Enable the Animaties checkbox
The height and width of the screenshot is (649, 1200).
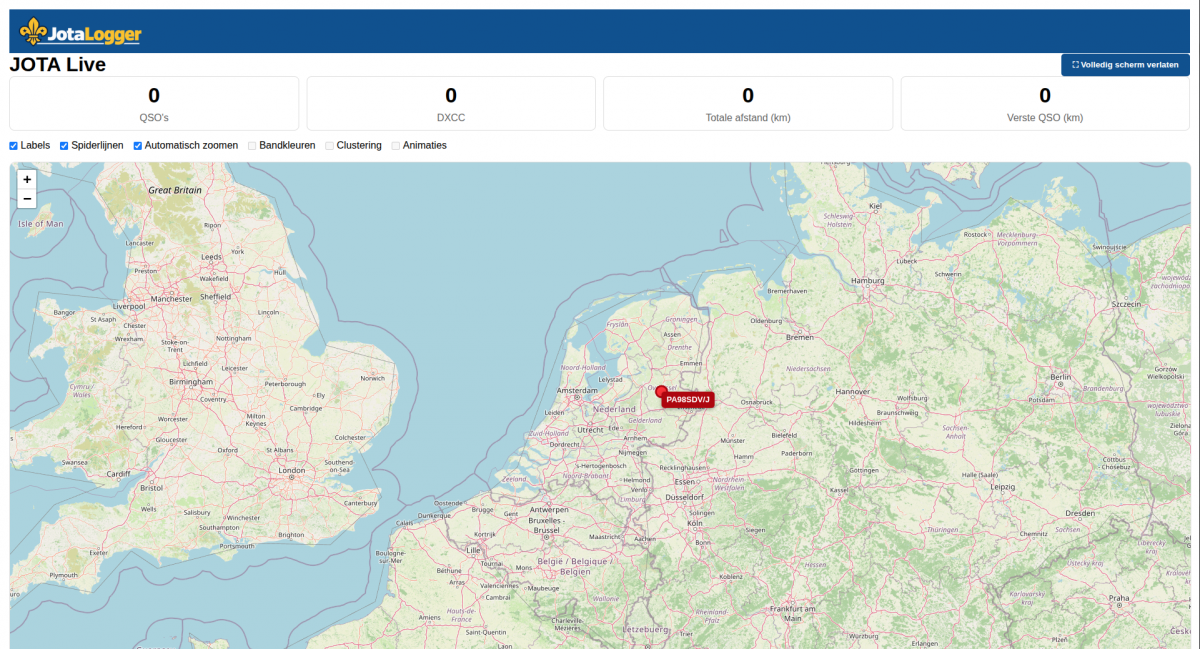tap(396, 145)
